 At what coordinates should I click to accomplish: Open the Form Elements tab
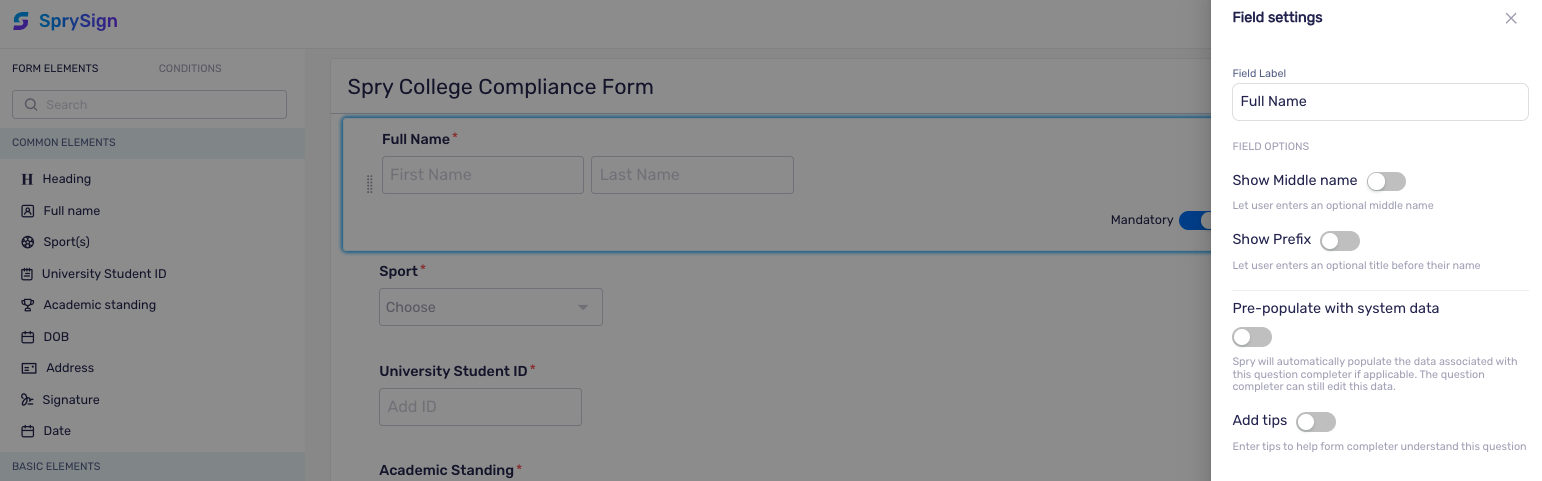55,69
